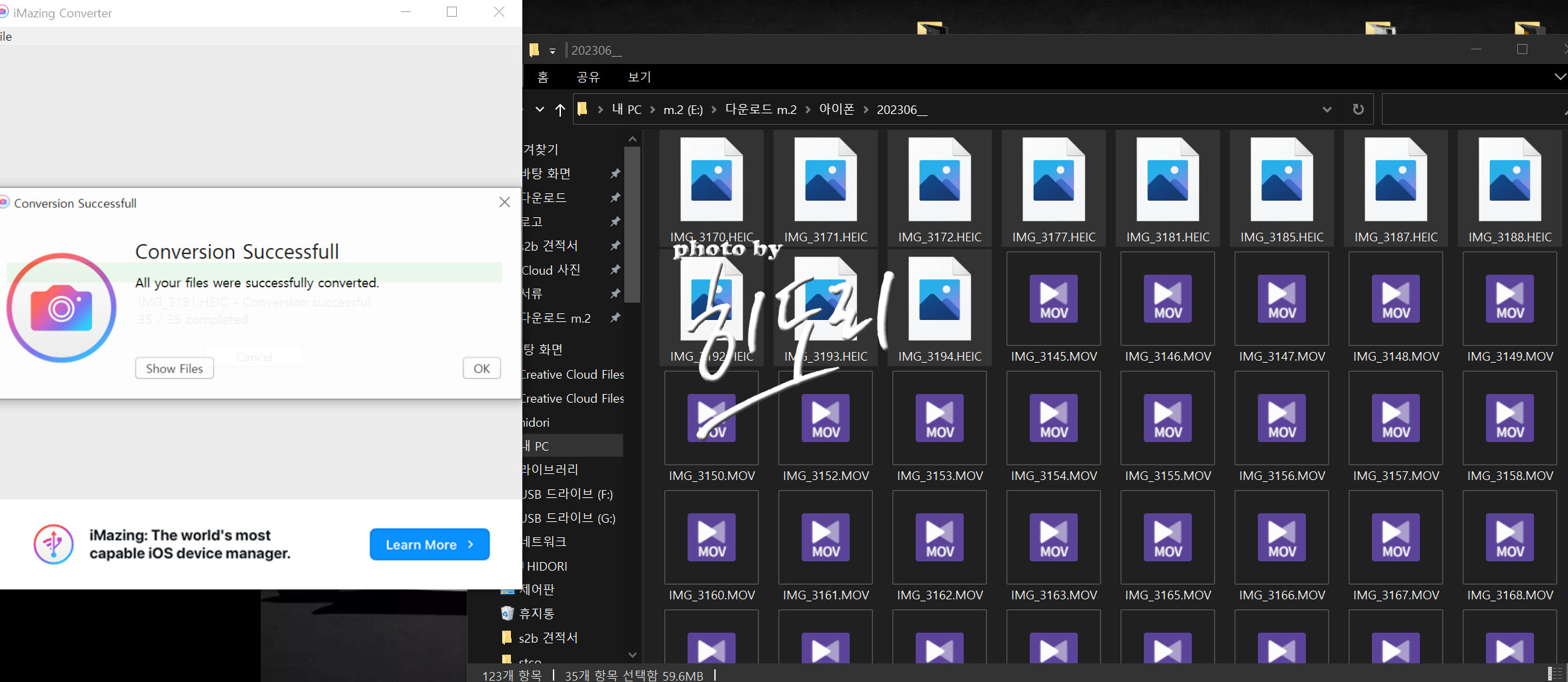
Task: Select IMG_3153.MOV video icon
Action: [940, 418]
